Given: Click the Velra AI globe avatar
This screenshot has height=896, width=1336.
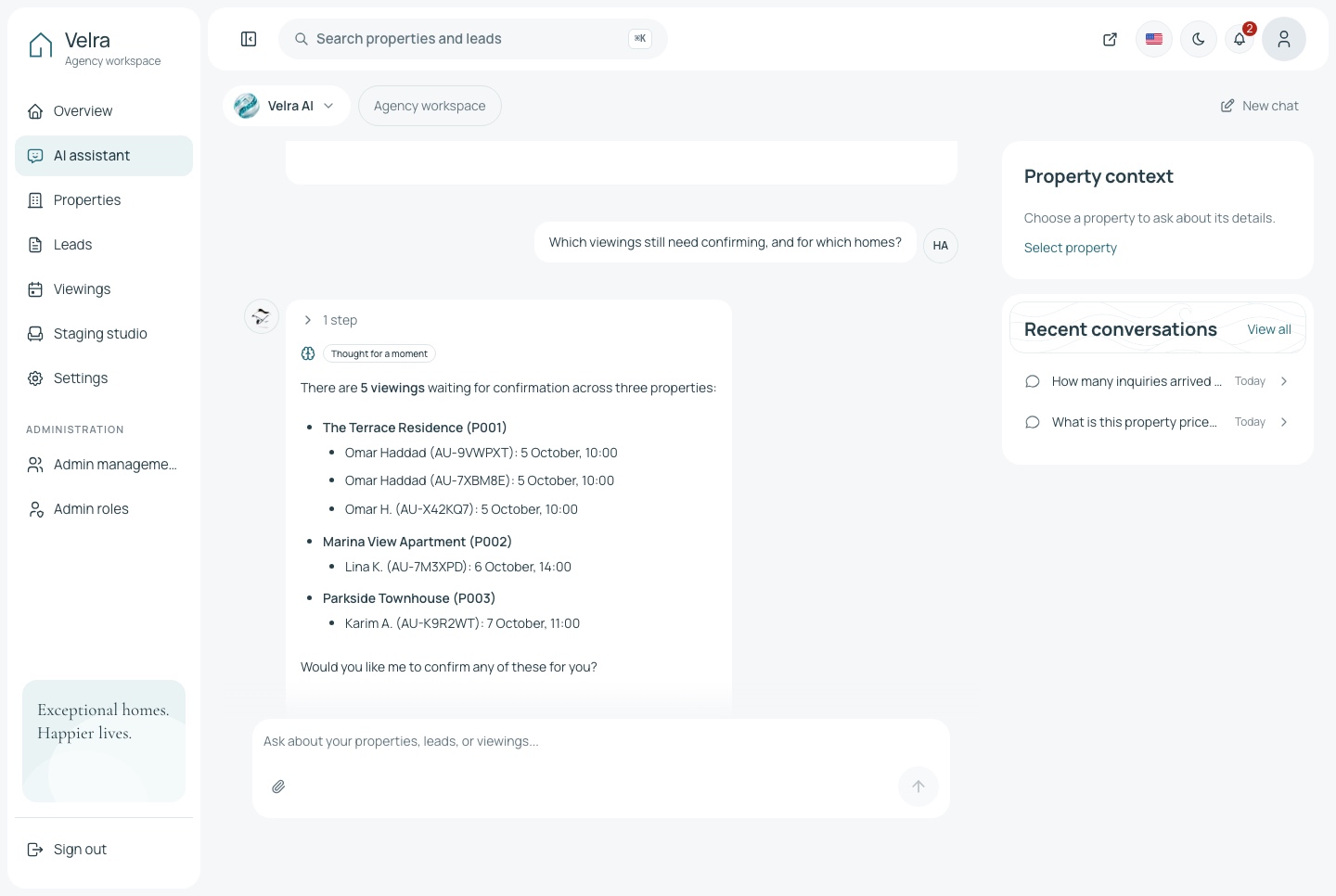Looking at the screenshot, I should (x=247, y=106).
